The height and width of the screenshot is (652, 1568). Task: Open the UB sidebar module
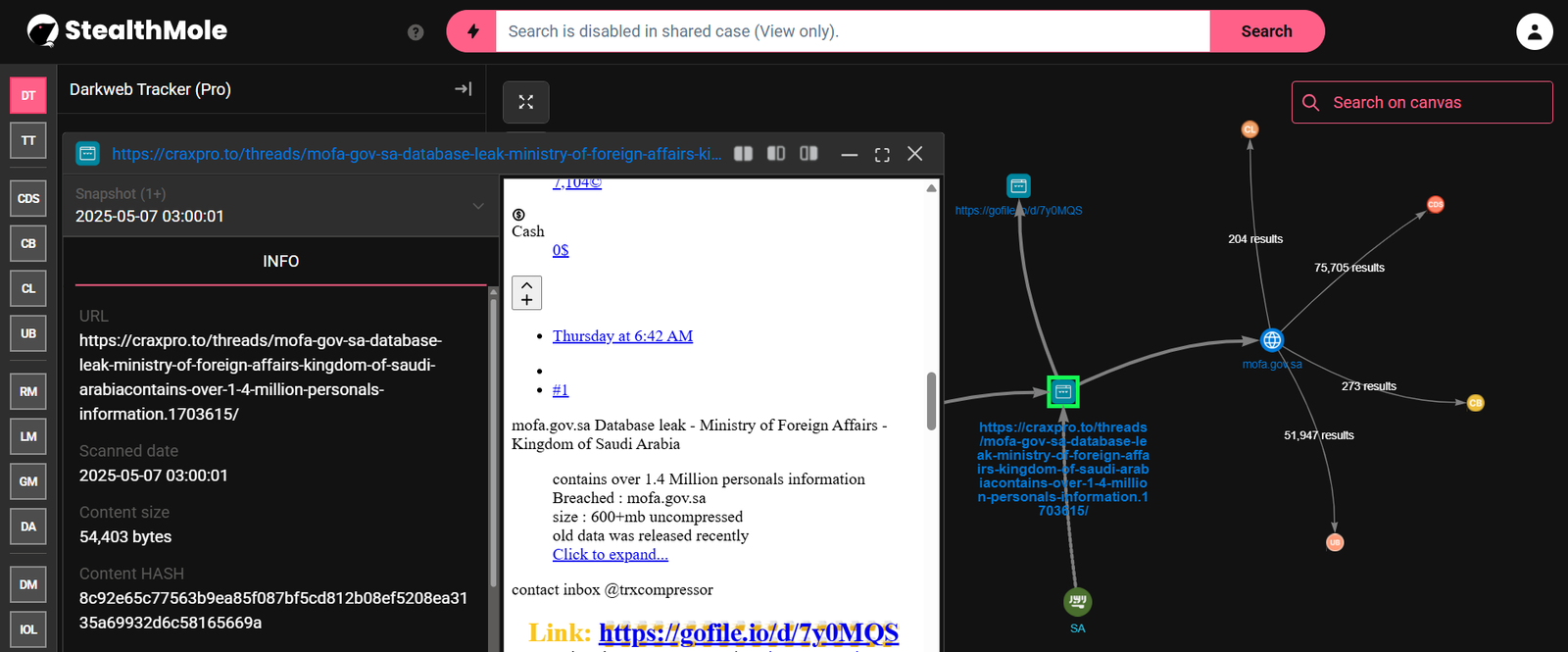(x=28, y=333)
